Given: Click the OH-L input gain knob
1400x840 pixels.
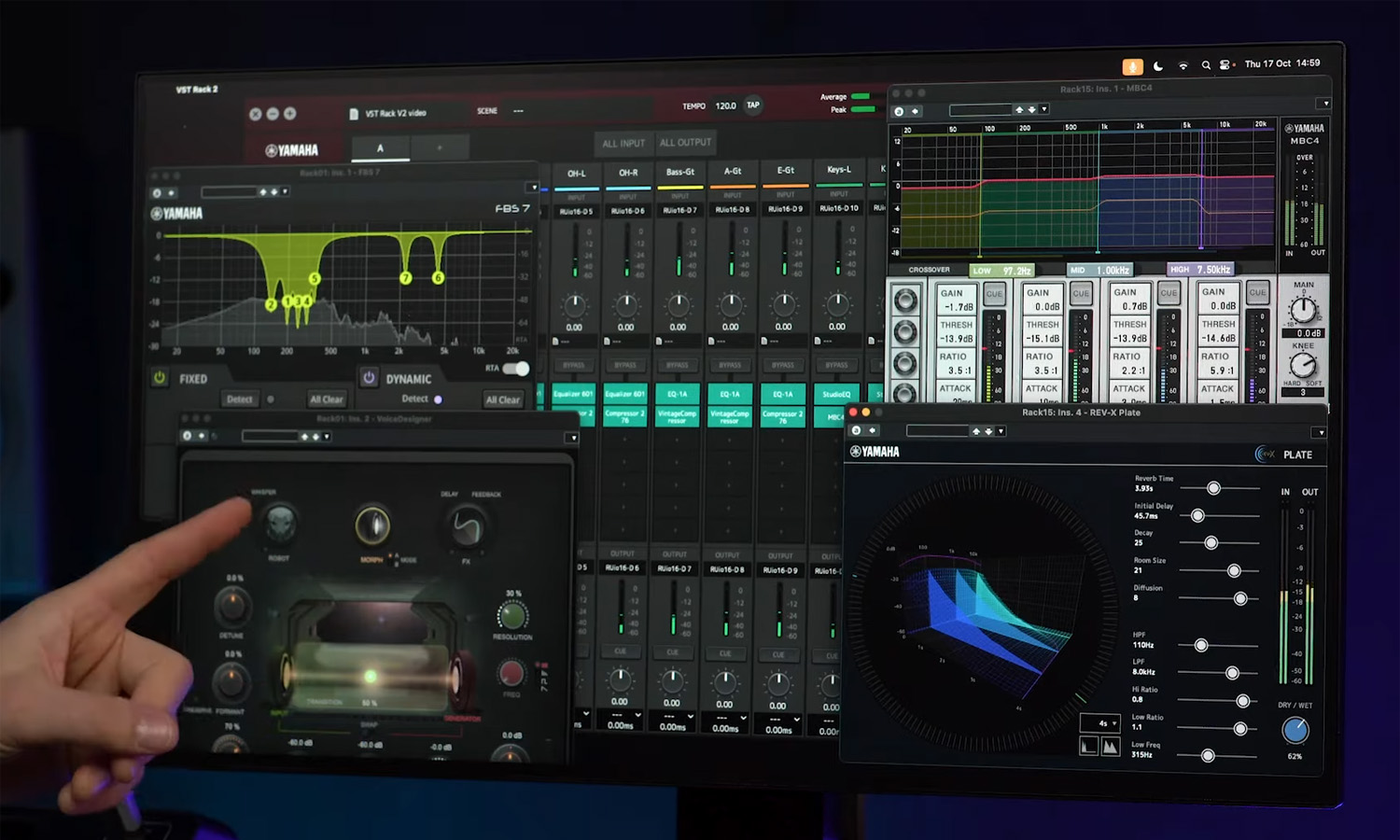Looking at the screenshot, I should pyautogui.click(x=574, y=305).
